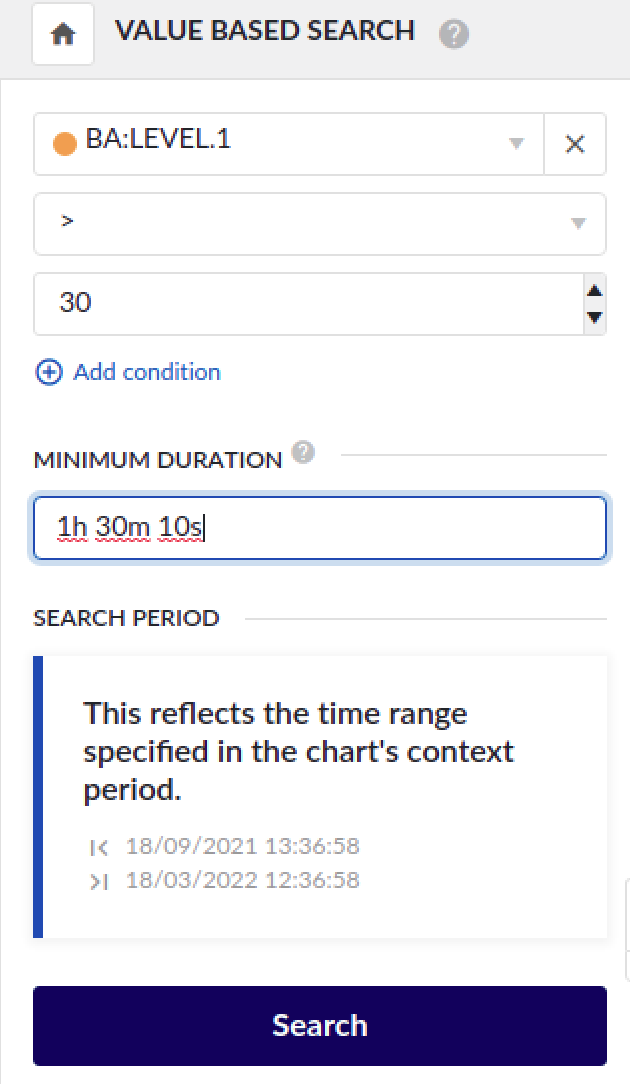Screen dimensions: 630x1084
Task: Select the '>' operator combo box
Action: 300,224
